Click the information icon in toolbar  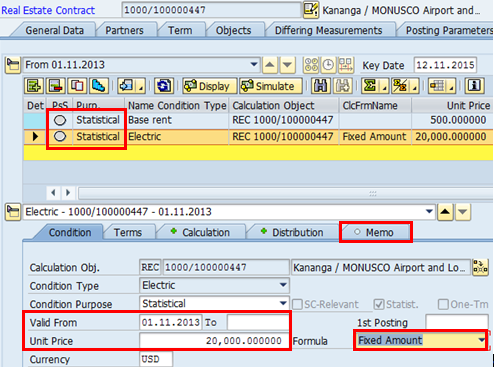pos(474,86)
